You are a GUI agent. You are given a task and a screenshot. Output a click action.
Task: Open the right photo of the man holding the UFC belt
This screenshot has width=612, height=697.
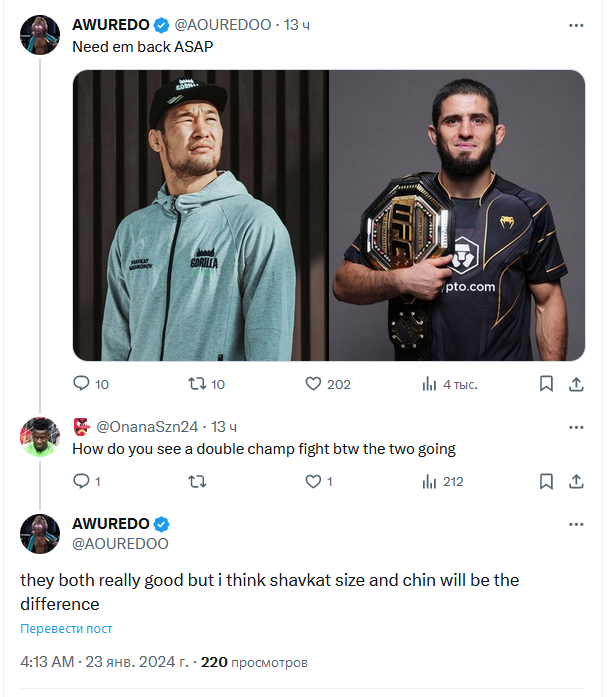tap(458, 215)
